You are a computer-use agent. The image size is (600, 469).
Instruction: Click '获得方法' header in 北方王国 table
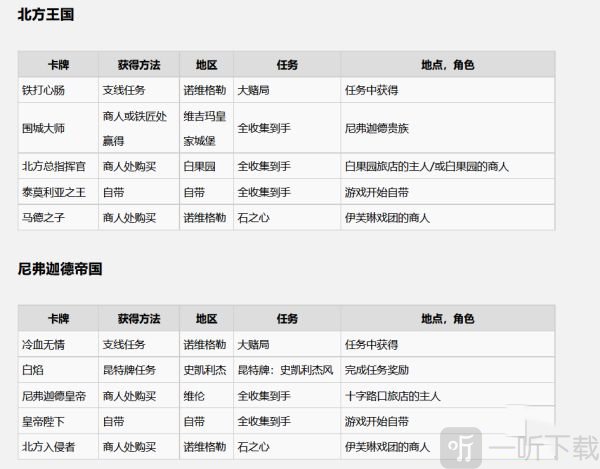139,65
